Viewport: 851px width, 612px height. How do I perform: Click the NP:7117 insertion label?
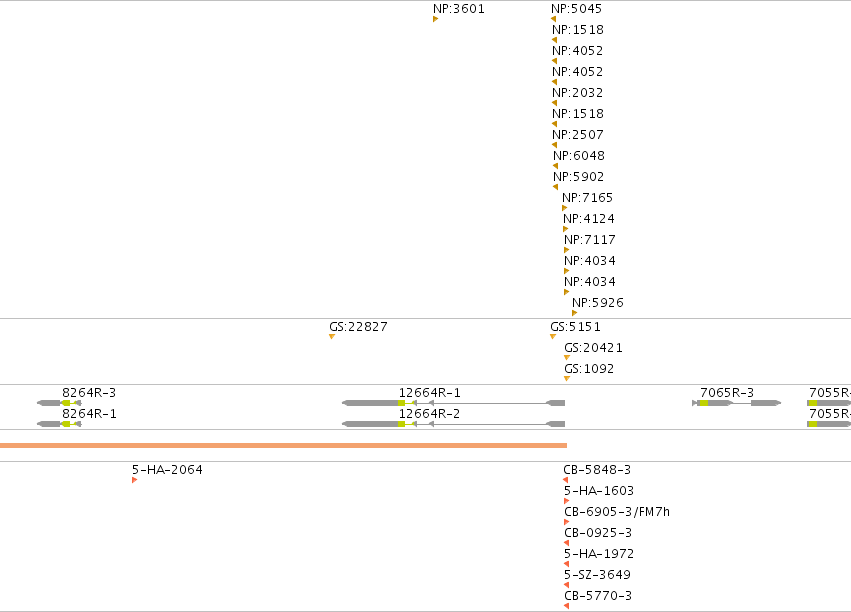click(x=589, y=240)
